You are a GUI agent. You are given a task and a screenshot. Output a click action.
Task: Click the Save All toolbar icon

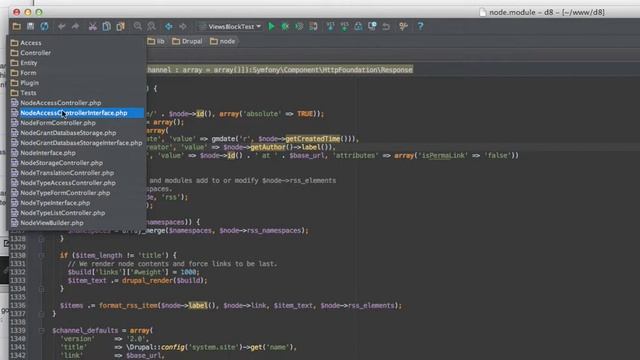[31, 27]
